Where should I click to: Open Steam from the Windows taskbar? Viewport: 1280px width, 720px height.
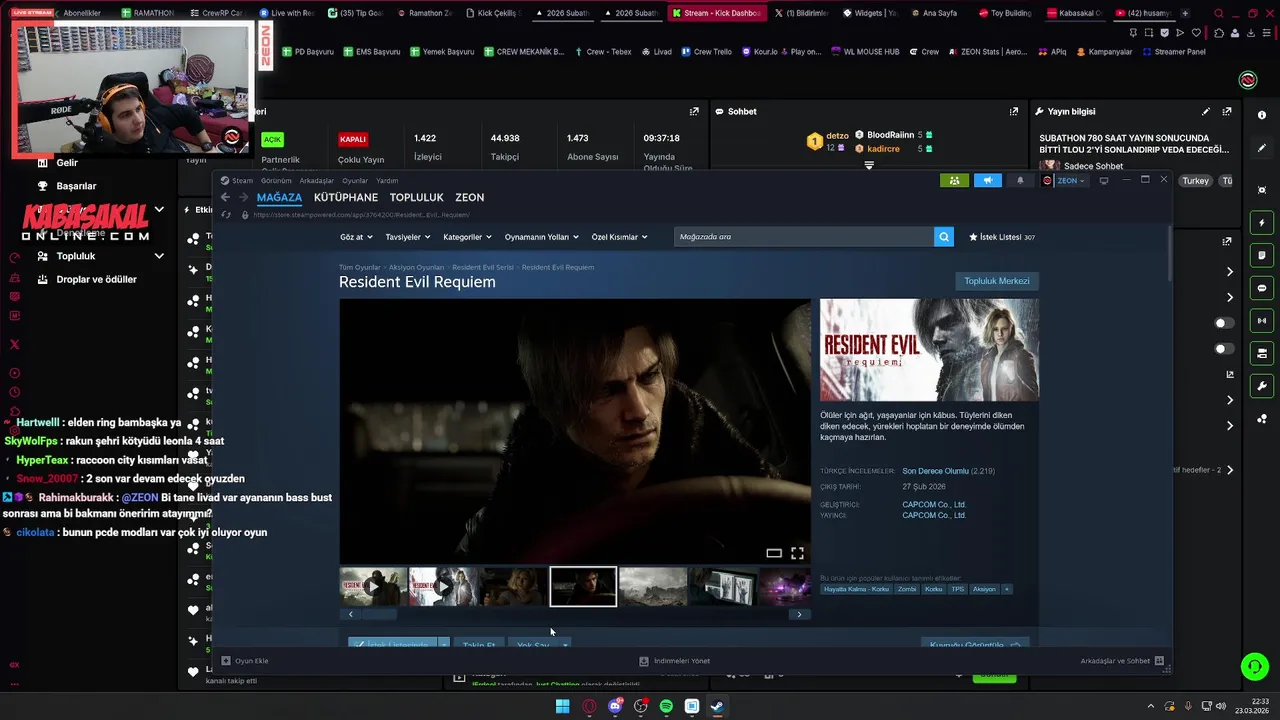[x=718, y=706]
